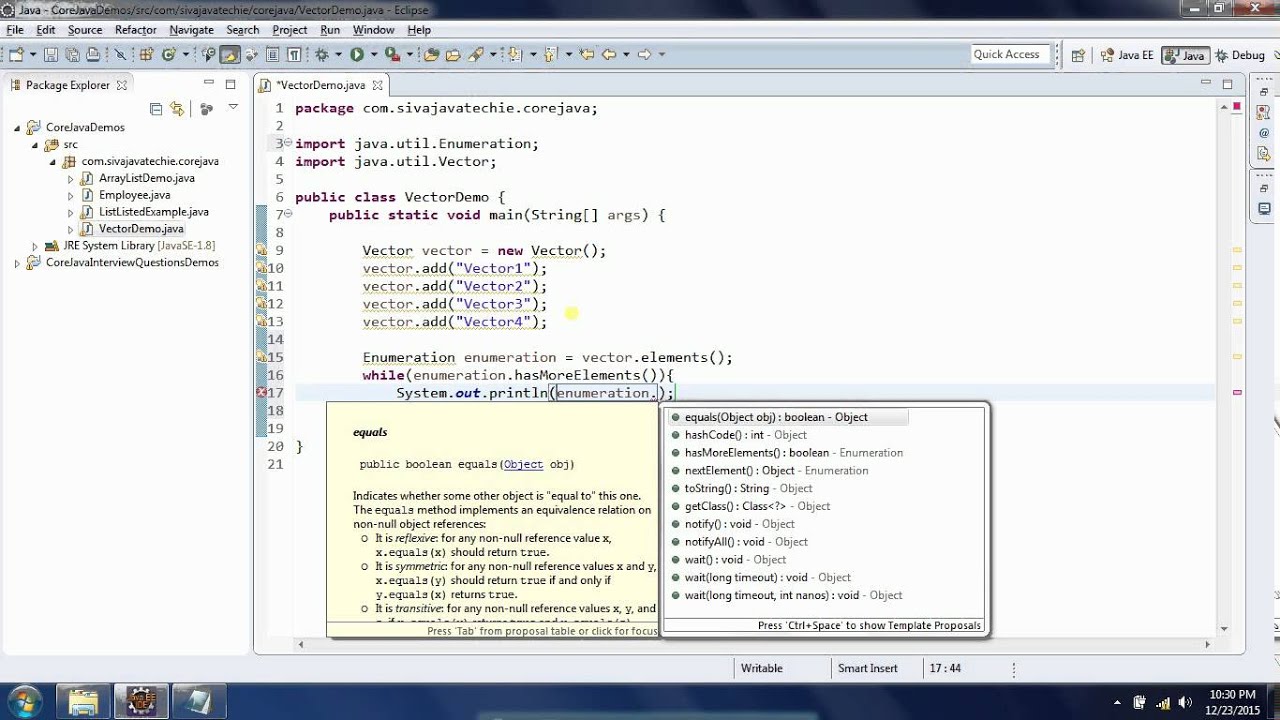This screenshot has height=720, width=1280.
Task: Toggle Mark Occurrences highlighter button
Action: click(x=229, y=55)
